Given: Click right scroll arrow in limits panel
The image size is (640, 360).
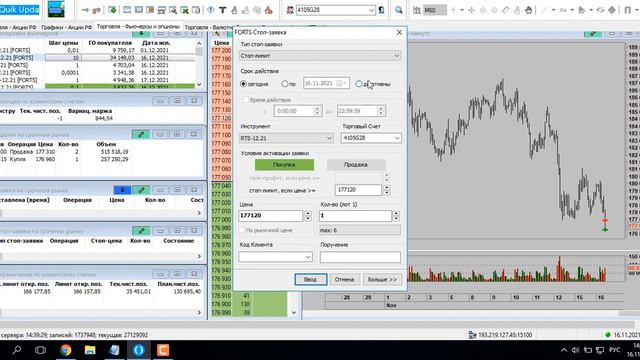Looking at the screenshot, I should tap(199, 312).
